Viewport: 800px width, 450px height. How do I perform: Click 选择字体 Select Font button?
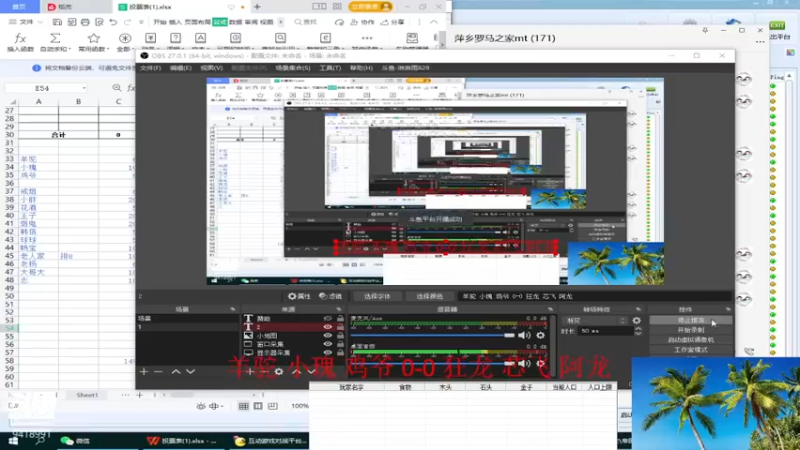point(377,296)
